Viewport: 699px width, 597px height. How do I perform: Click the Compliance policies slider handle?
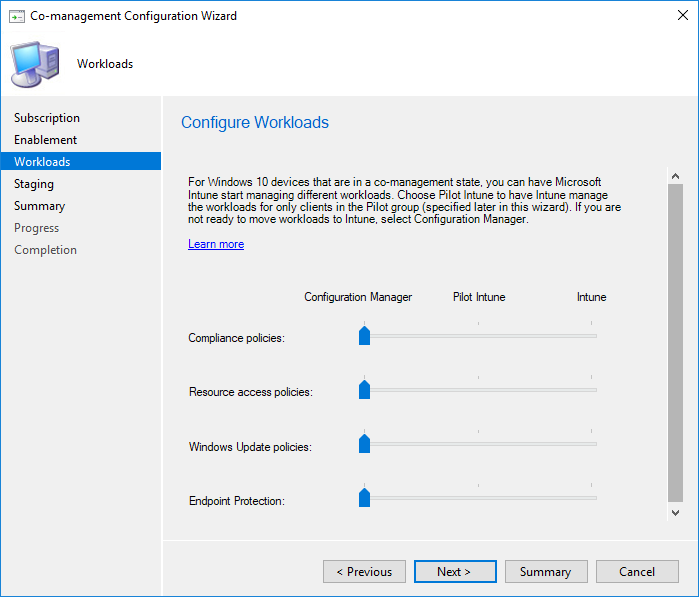point(364,335)
